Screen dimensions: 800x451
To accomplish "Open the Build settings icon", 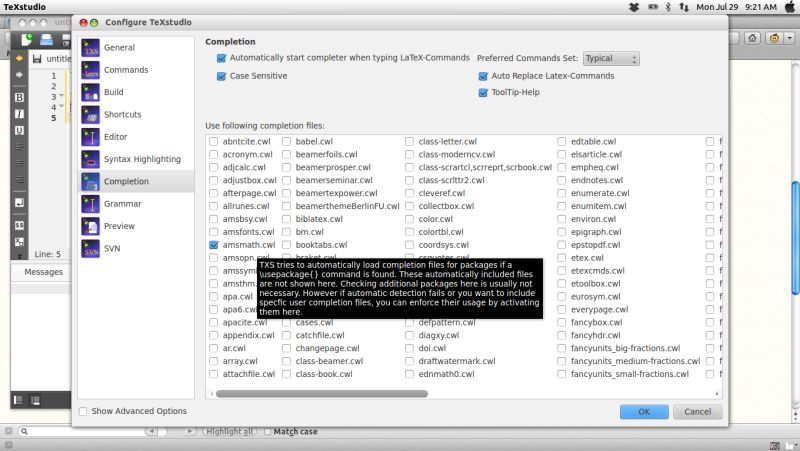I will click(90, 92).
